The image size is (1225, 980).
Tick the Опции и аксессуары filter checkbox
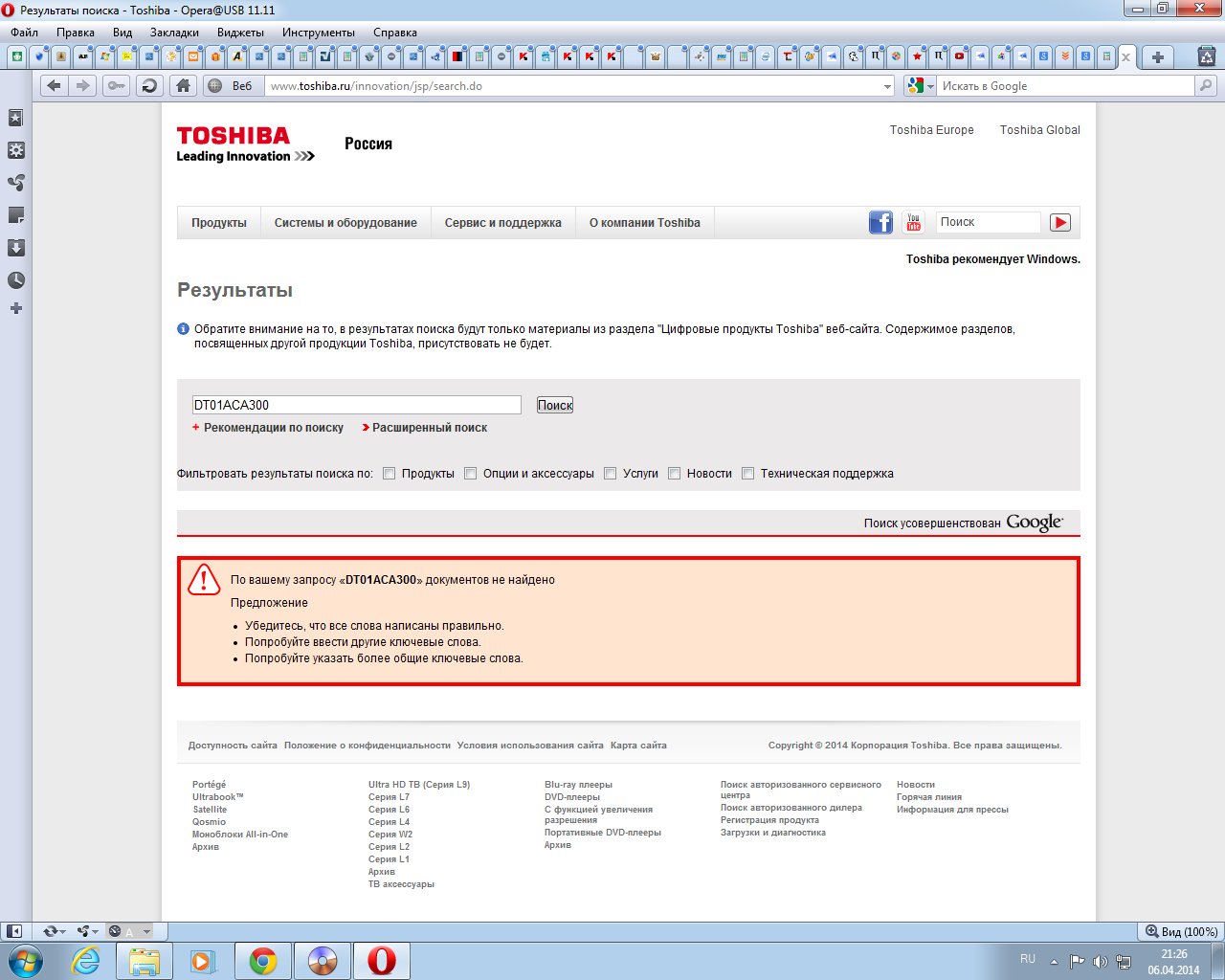coord(471,474)
